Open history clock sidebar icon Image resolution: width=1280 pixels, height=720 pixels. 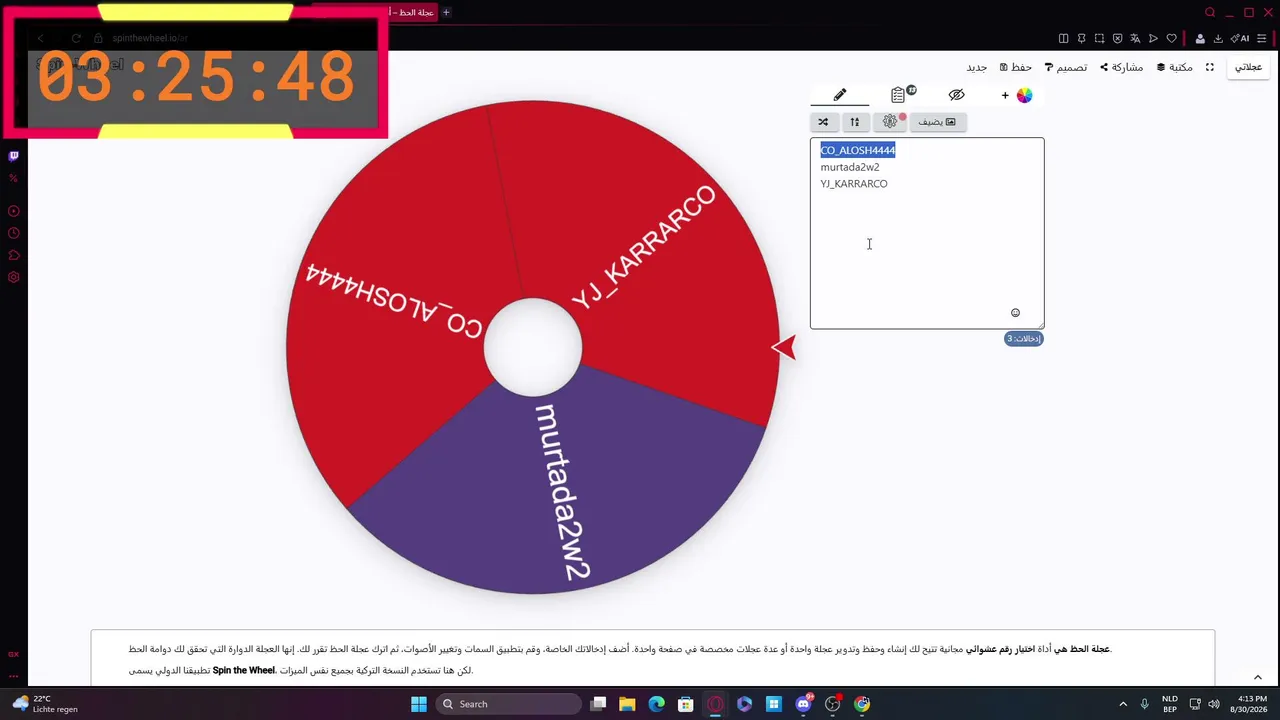(x=13, y=233)
